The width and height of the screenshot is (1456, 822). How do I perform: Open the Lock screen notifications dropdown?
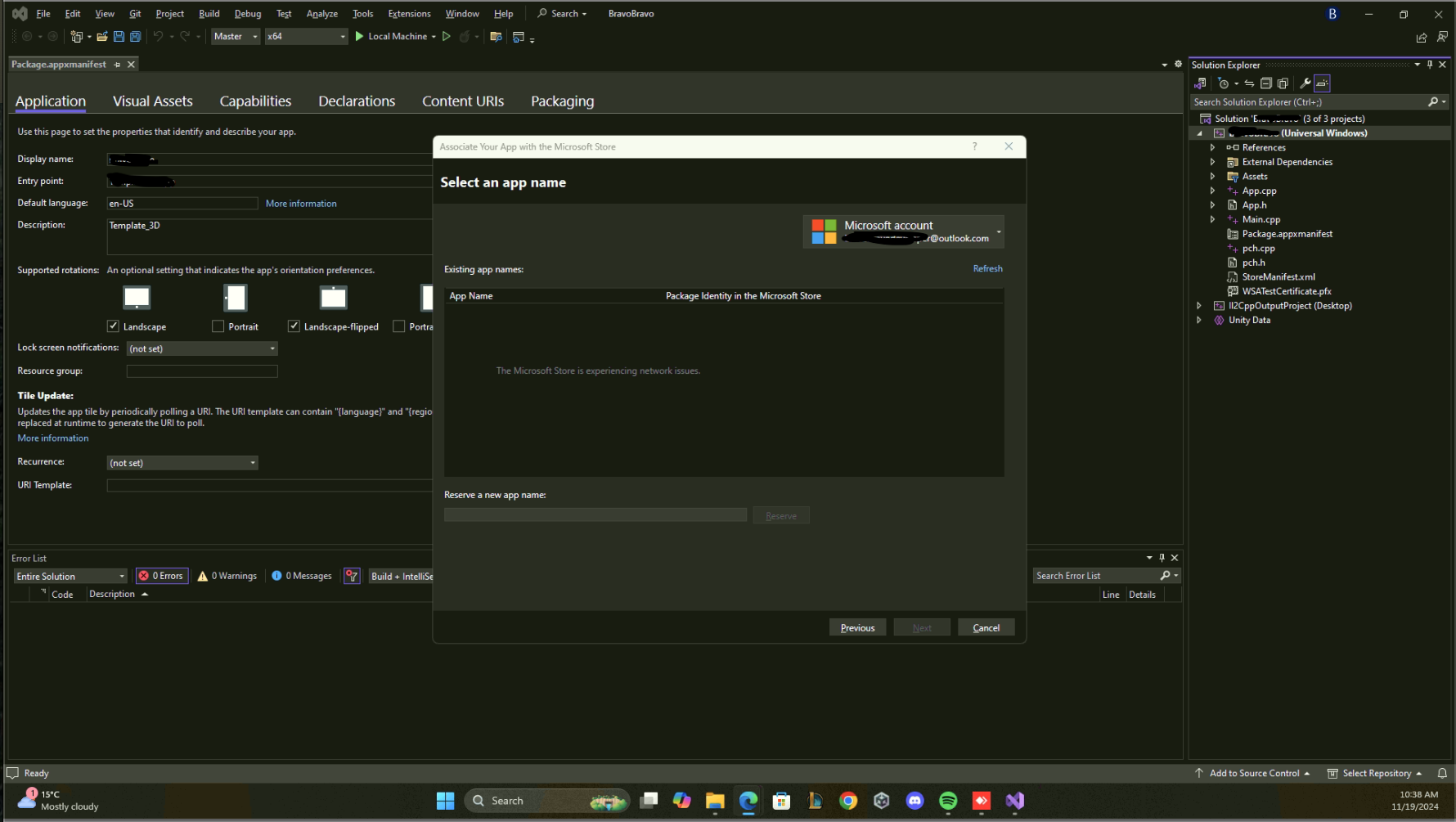point(202,348)
